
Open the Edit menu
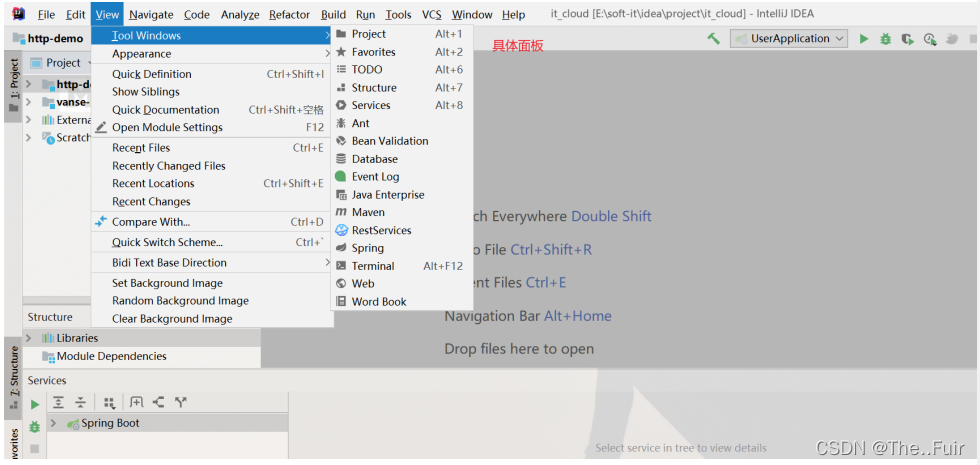76,14
